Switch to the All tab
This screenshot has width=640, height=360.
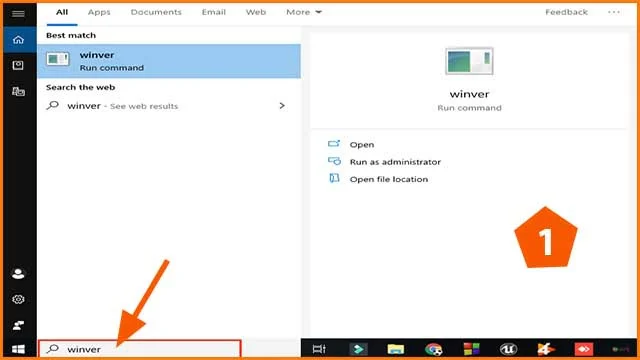click(62, 12)
